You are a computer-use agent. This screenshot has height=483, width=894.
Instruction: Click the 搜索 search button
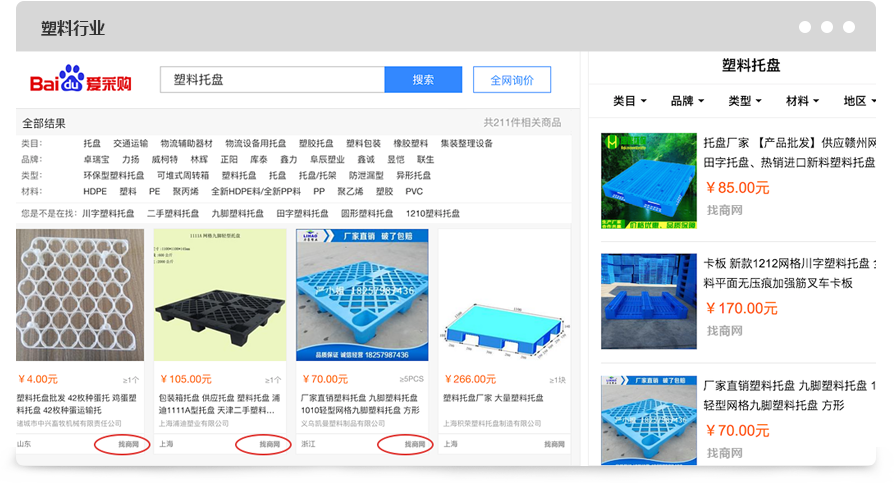[x=423, y=80]
